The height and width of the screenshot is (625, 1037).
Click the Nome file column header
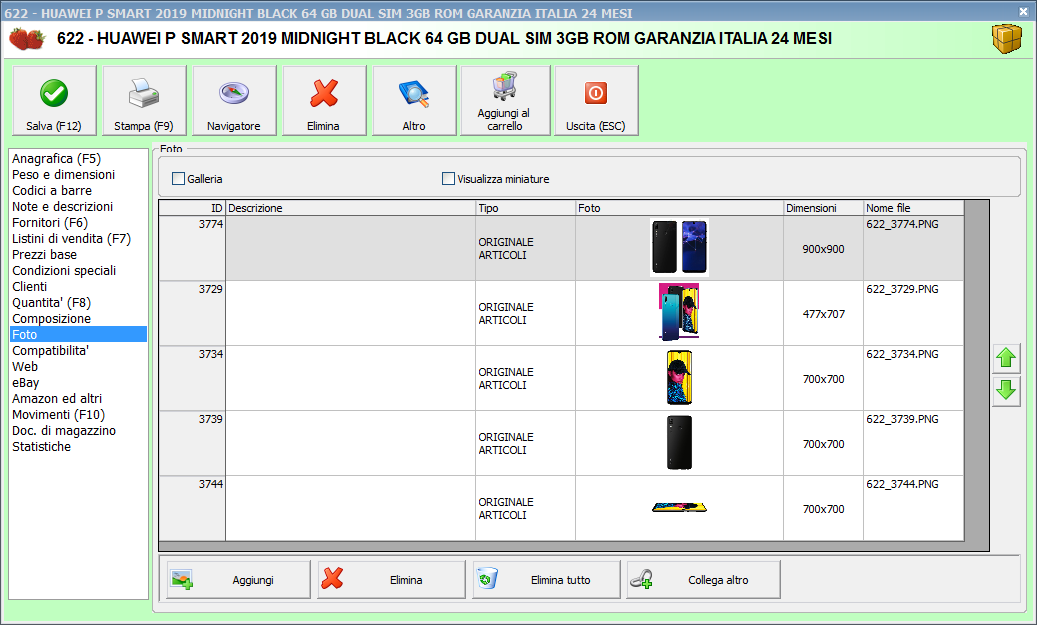pyautogui.click(x=914, y=208)
